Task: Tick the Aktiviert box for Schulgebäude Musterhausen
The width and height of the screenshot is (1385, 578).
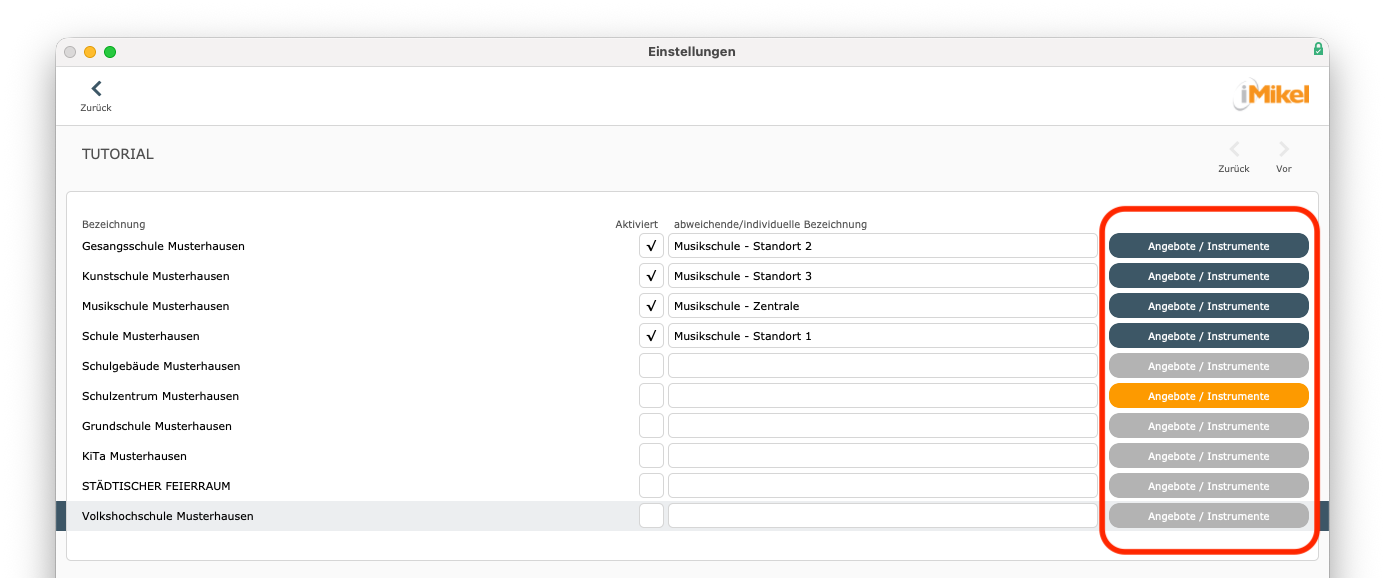Action: [651, 366]
